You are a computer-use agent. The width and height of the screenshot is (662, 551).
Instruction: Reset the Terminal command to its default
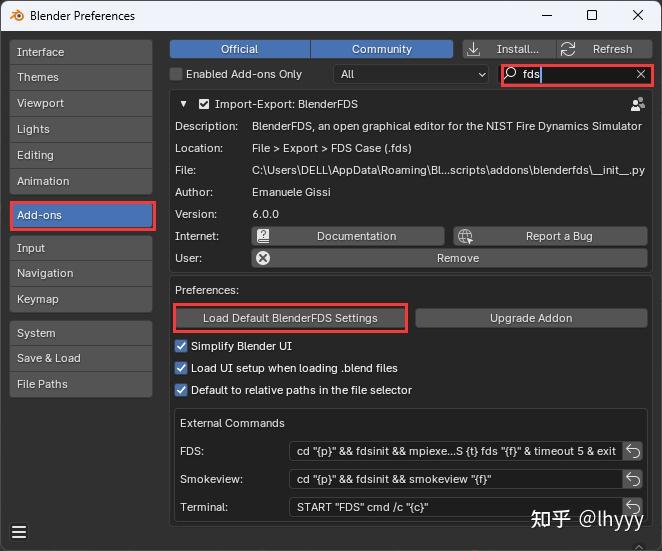[633, 507]
